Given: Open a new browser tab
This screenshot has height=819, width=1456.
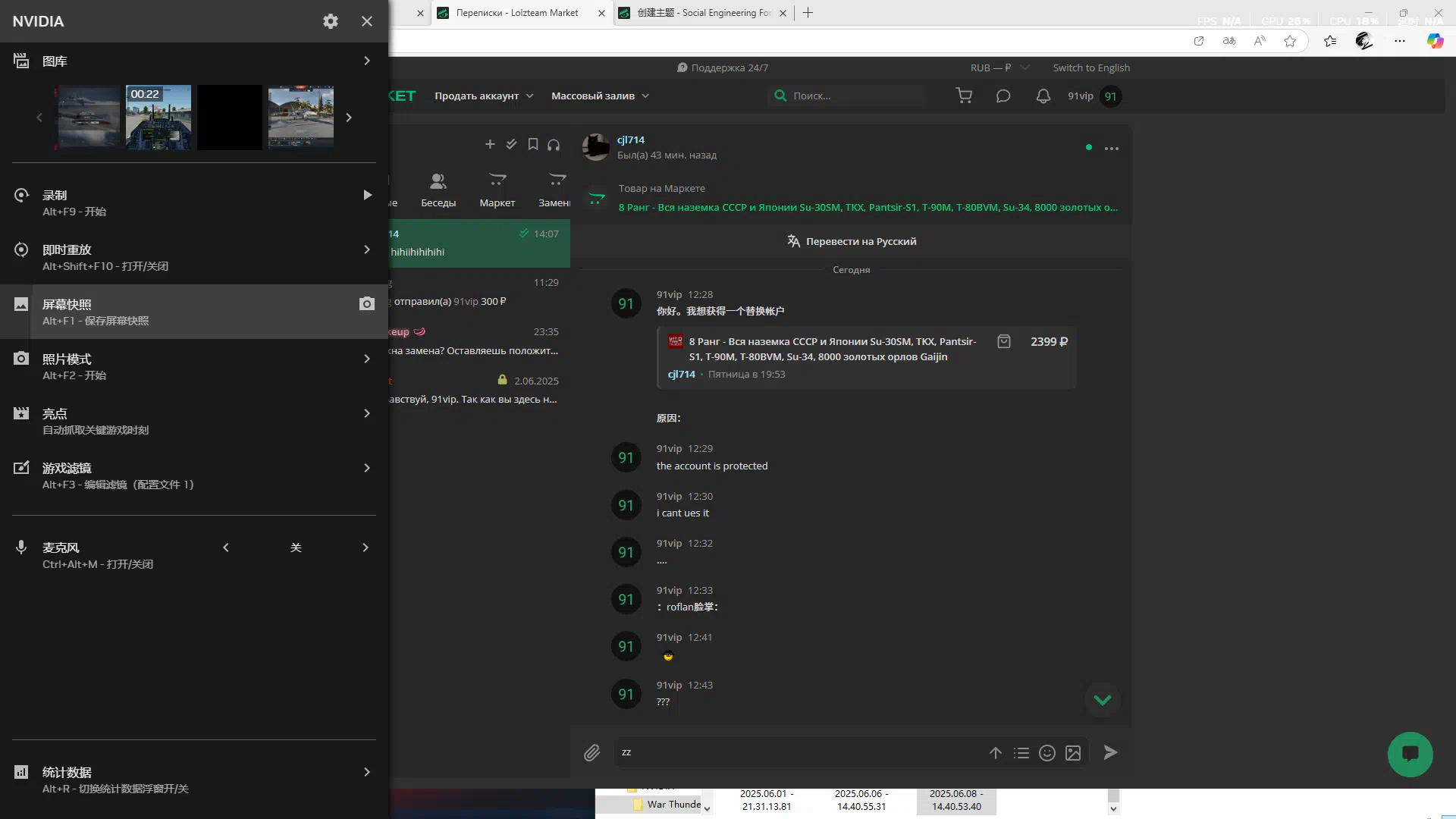Looking at the screenshot, I should pyautogui.click(x=808, y=13).
